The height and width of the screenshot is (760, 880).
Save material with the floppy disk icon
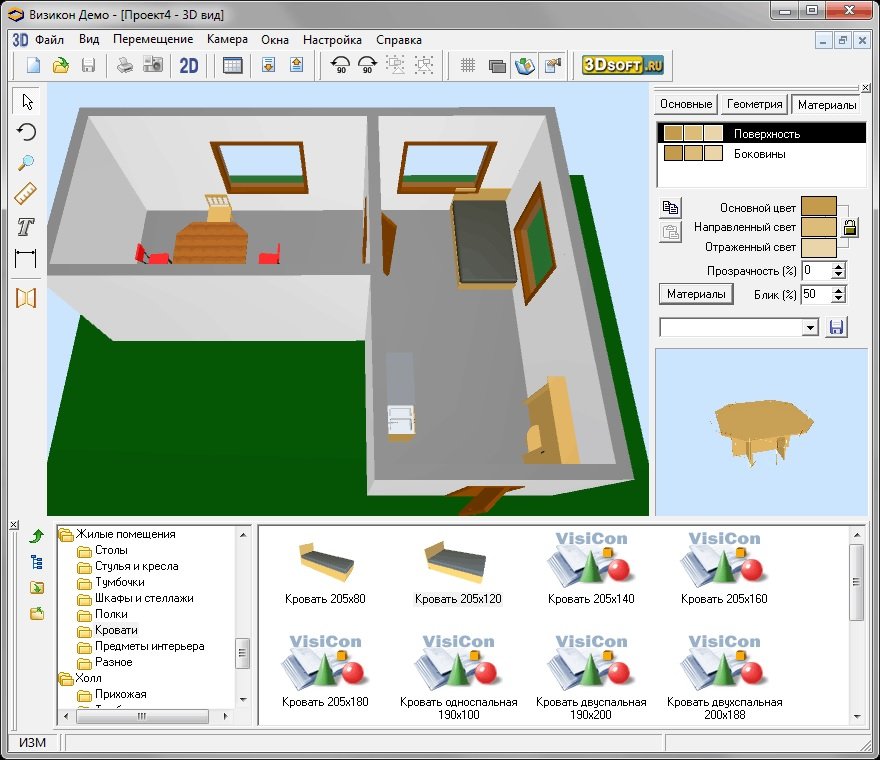coord(836,328)
